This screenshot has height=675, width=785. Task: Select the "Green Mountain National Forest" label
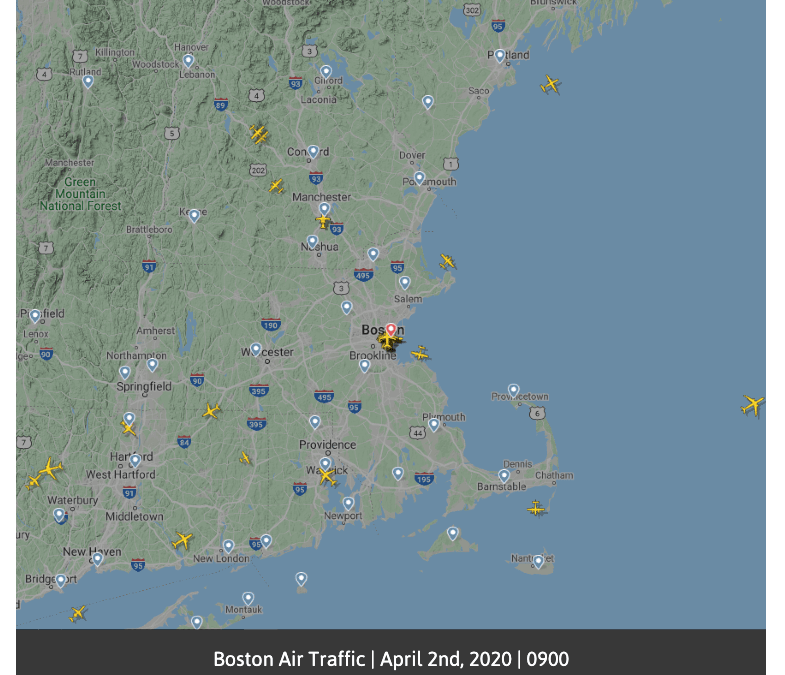(x=81, y=194)
